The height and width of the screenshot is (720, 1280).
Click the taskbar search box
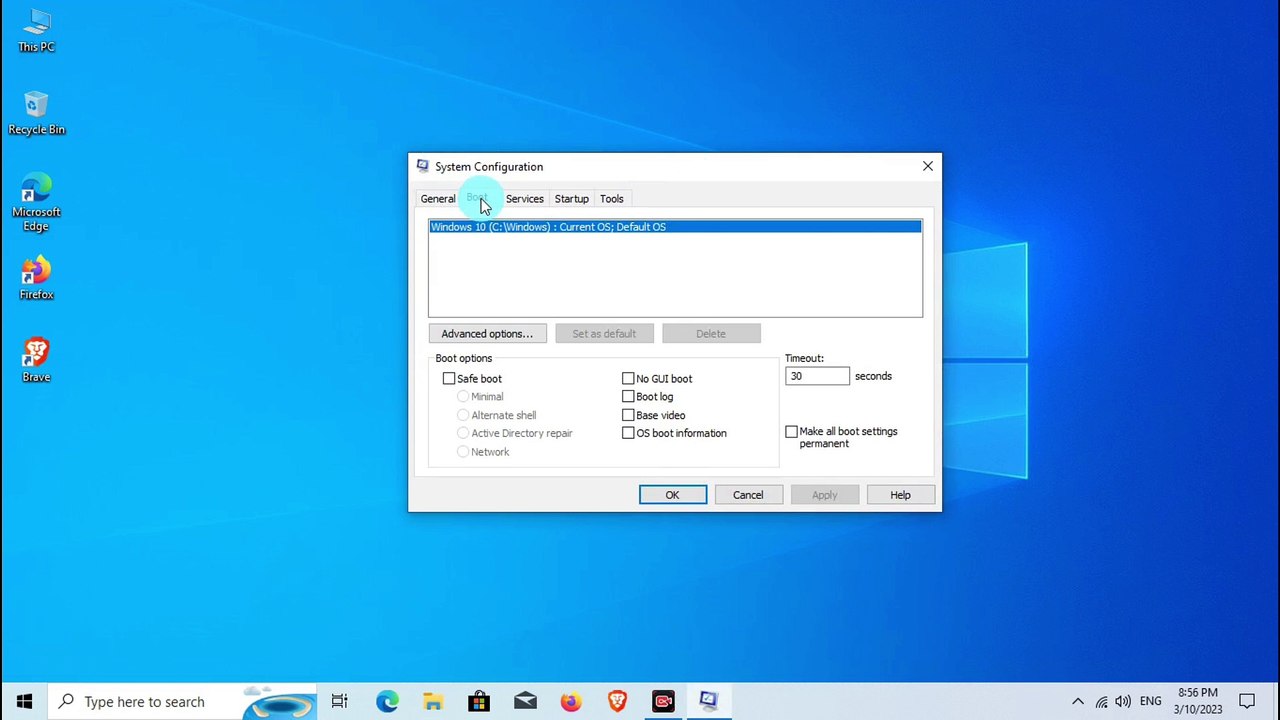coord(181,701)
